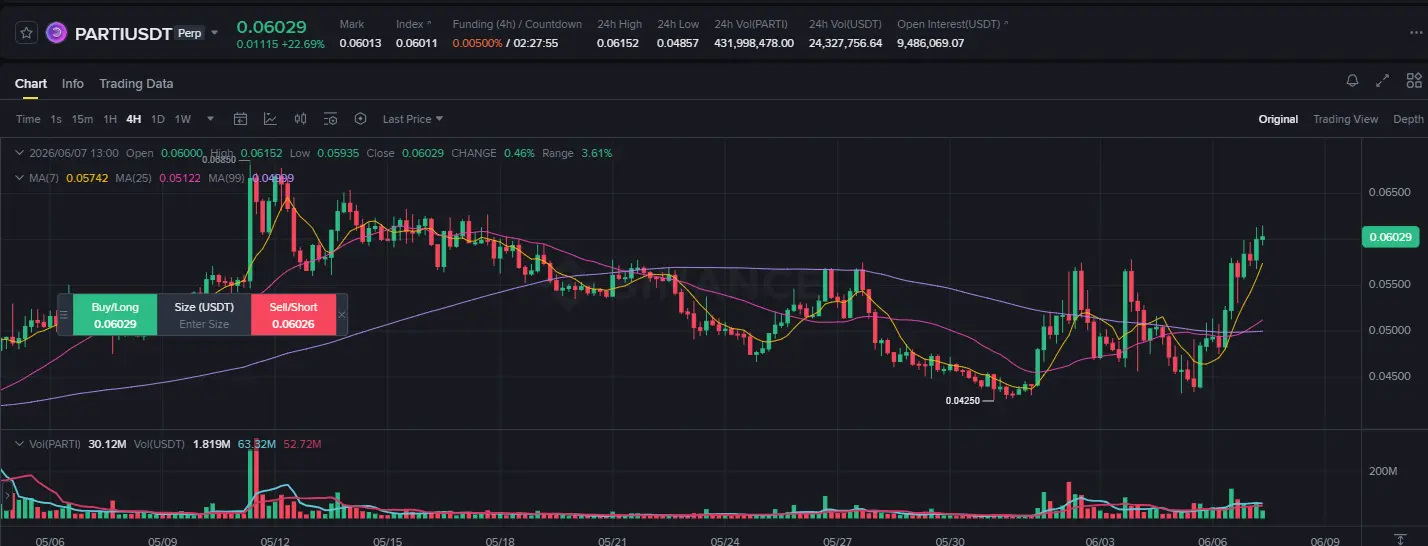Switch to the Chart tab

[31, 84]
